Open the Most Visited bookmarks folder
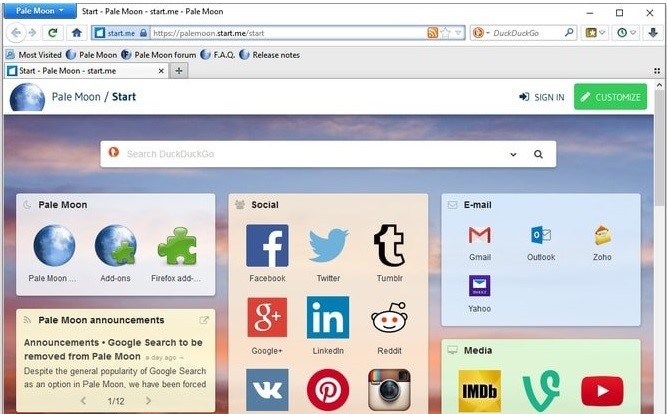667x414 pixels. point(34,55)
